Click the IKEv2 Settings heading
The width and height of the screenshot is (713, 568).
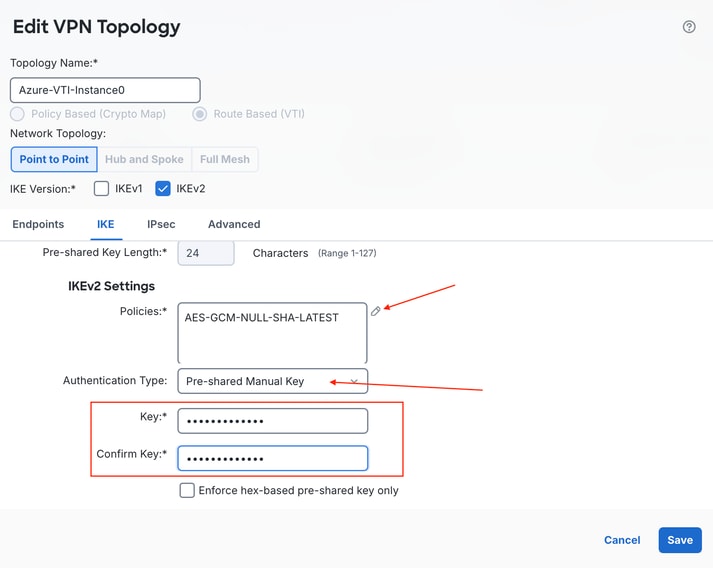111,286
